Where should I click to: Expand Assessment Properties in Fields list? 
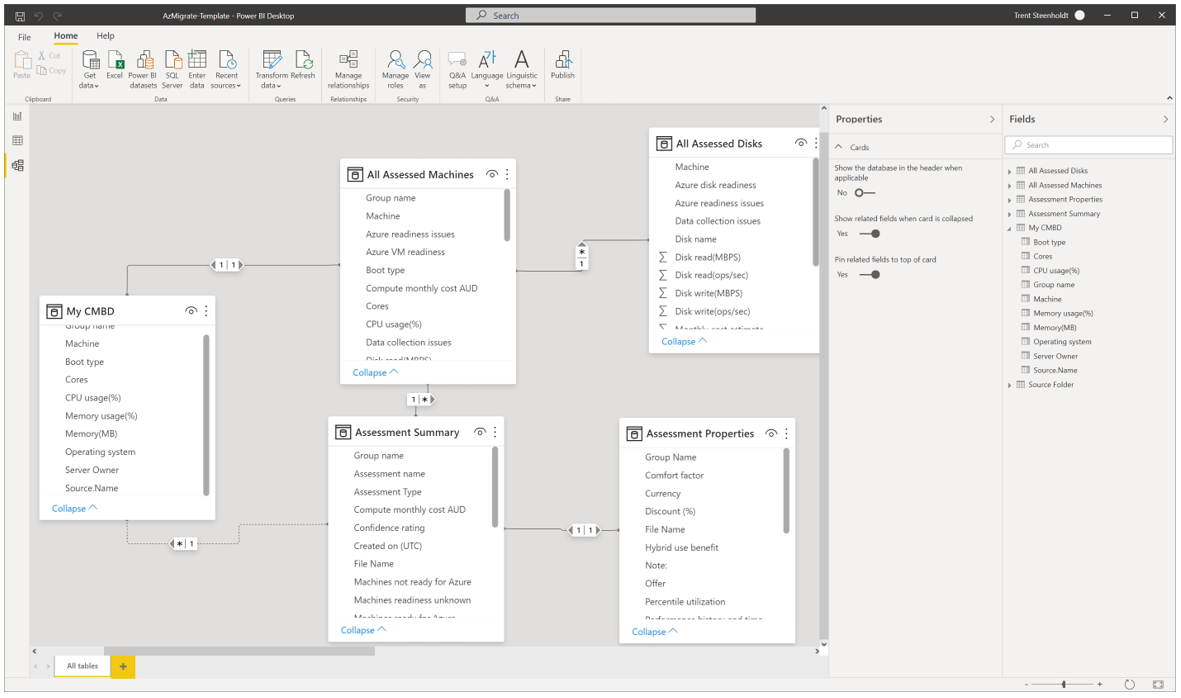pyautogui.click(x=1010, y=200)
